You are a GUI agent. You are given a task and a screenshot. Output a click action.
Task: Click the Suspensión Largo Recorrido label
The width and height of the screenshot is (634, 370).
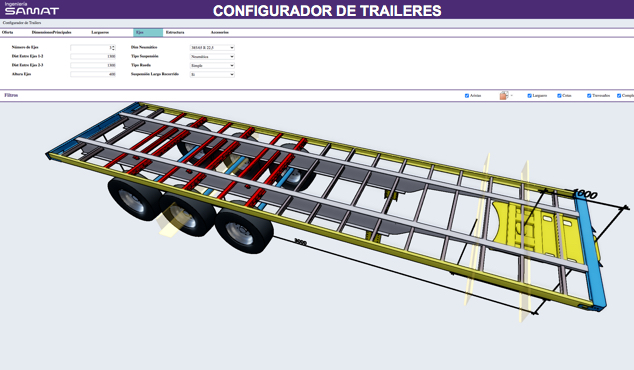pyautogui.click(x=155, y=74)
